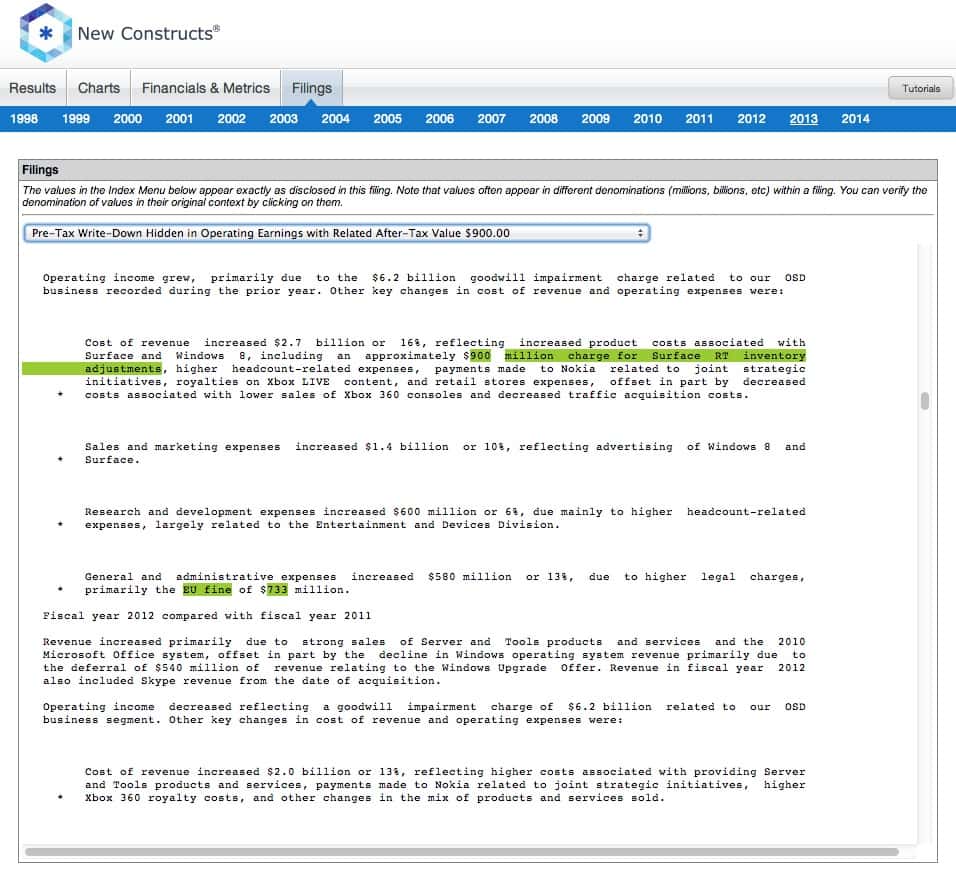Click the '$2.7 billion' cost of revenue increase
956x889 pixels.
[330, 343]
